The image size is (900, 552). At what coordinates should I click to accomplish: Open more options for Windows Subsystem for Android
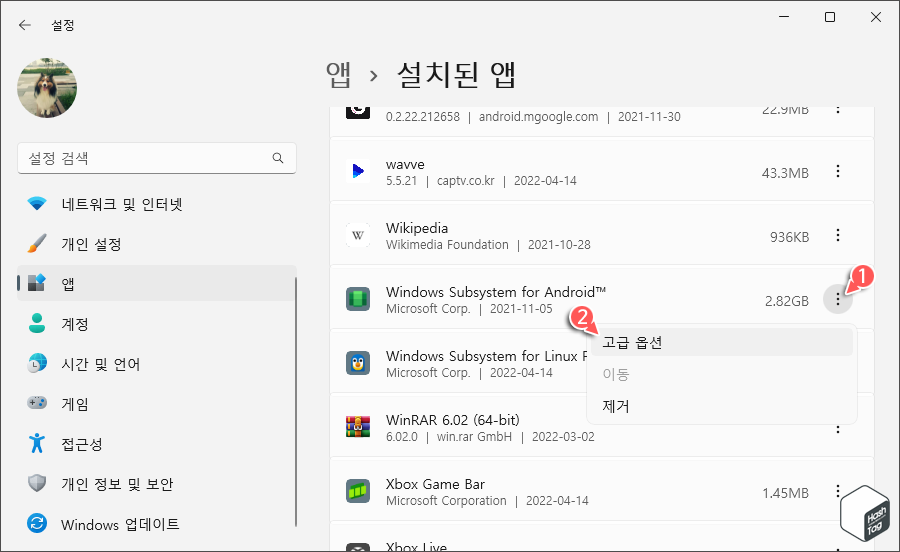837,299
